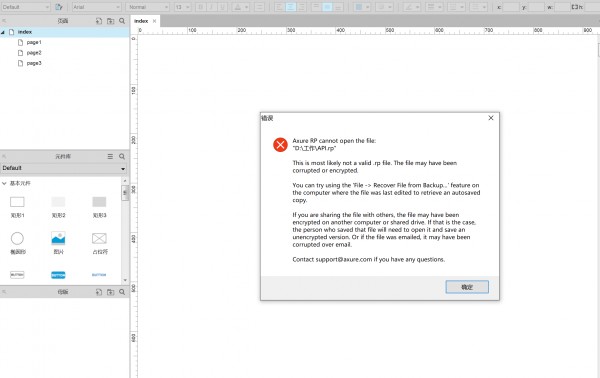Open the line width dropdown
600x378 pixels.
click(x=434, y=7)
